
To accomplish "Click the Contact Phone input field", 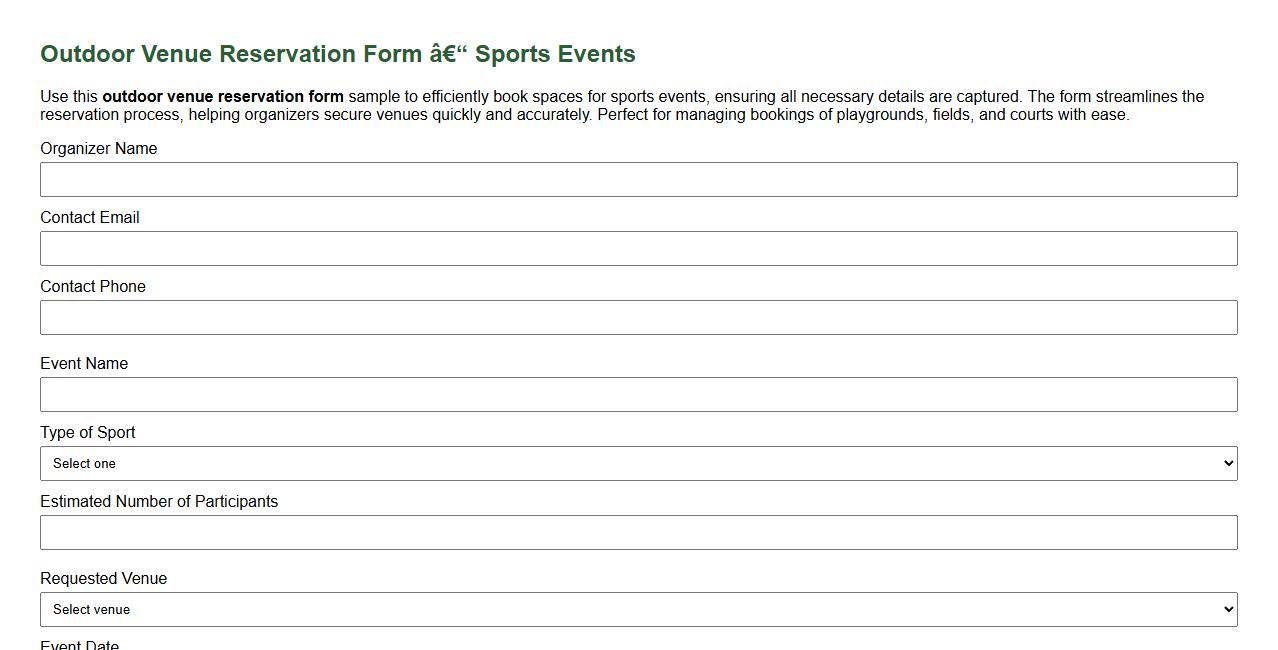I will (x=638, y=317).
